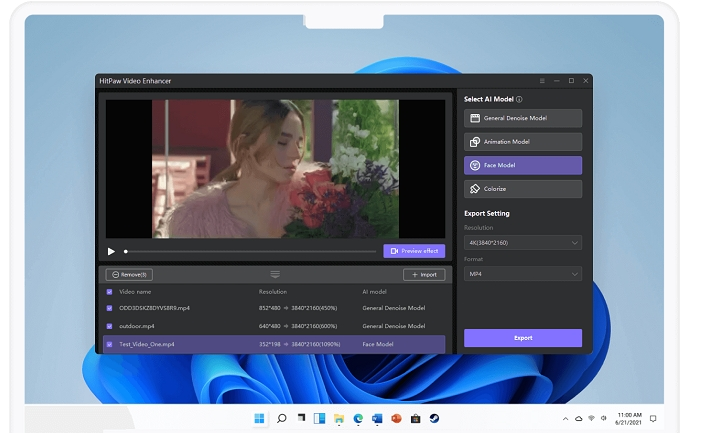Play the video preview
The width and height of the screenshot is (714, 433).
click(x=111, y=251)
